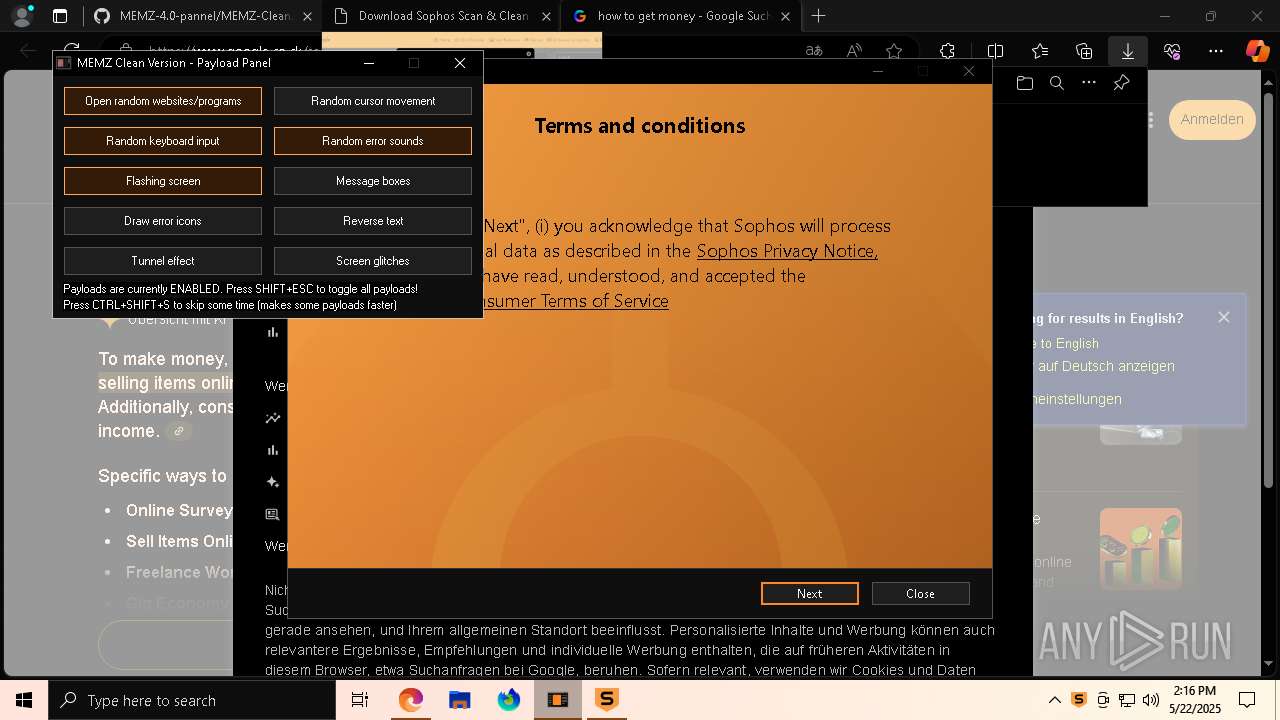
Task: Toggle Draw error icons payload
Action: (x=163, y=221)
